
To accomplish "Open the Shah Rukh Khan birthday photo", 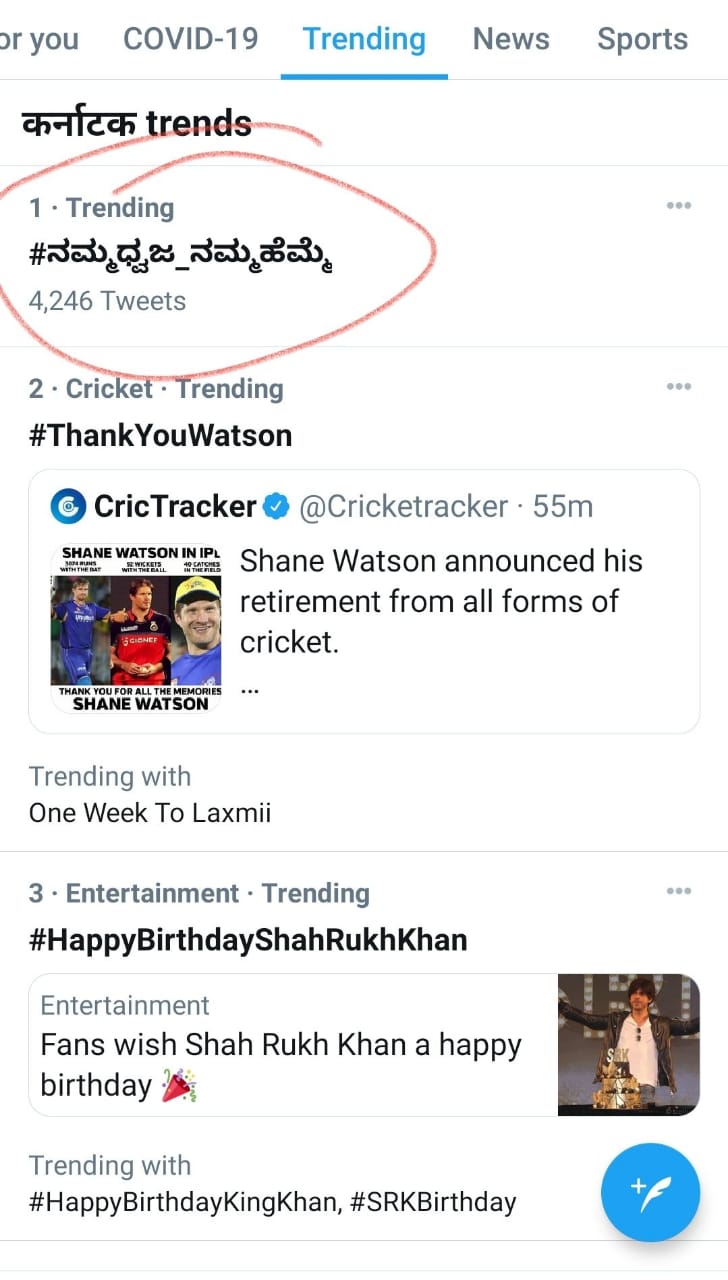I will [x=628, y=1044].
